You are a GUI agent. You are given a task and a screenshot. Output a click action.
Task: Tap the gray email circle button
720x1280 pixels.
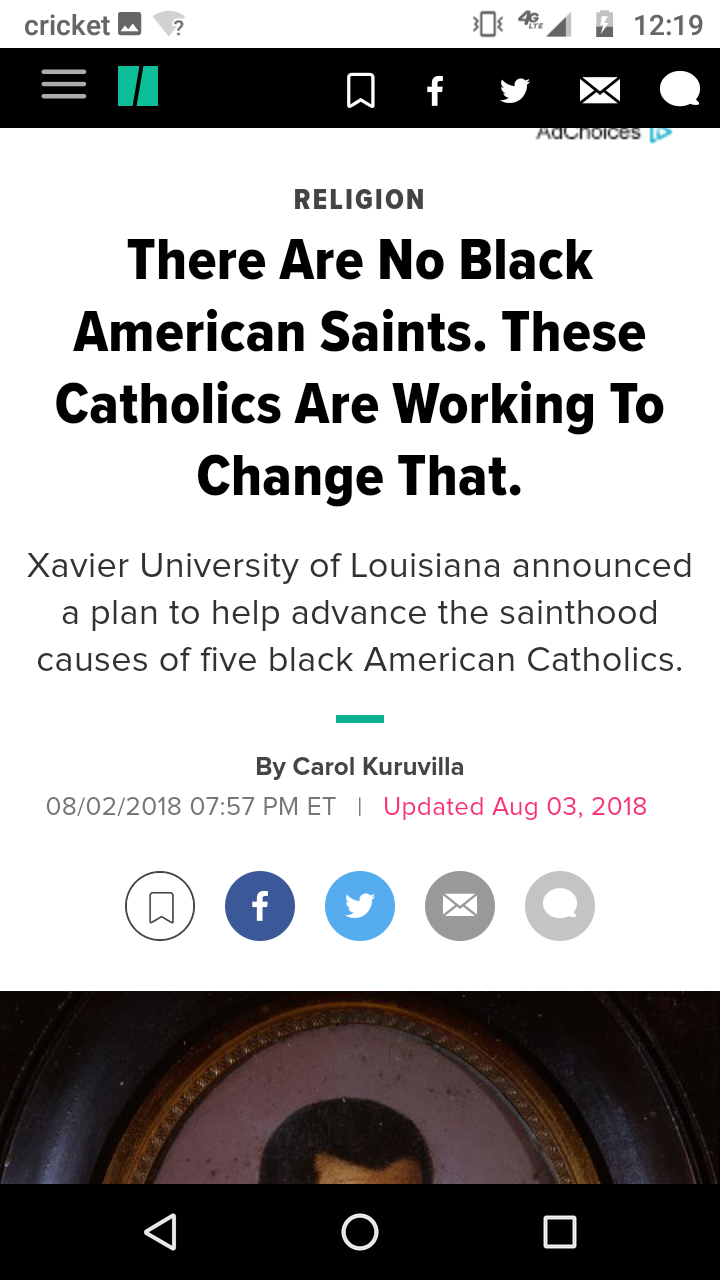click(460, 906)
